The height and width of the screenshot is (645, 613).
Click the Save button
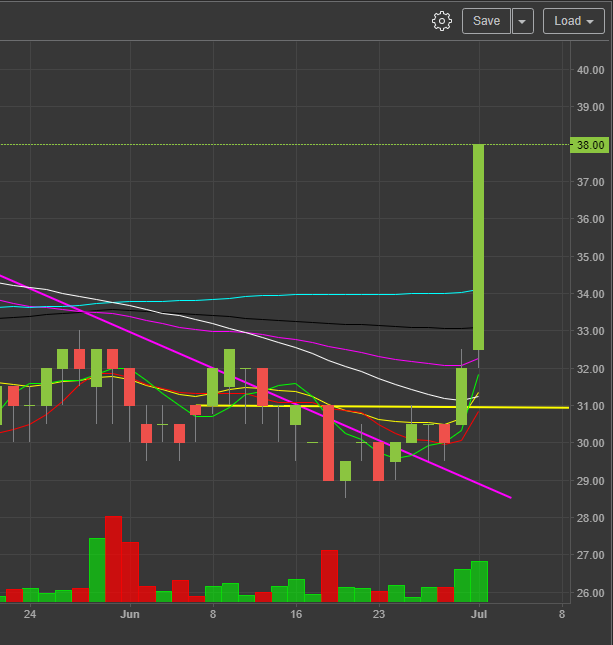point(486,21)
